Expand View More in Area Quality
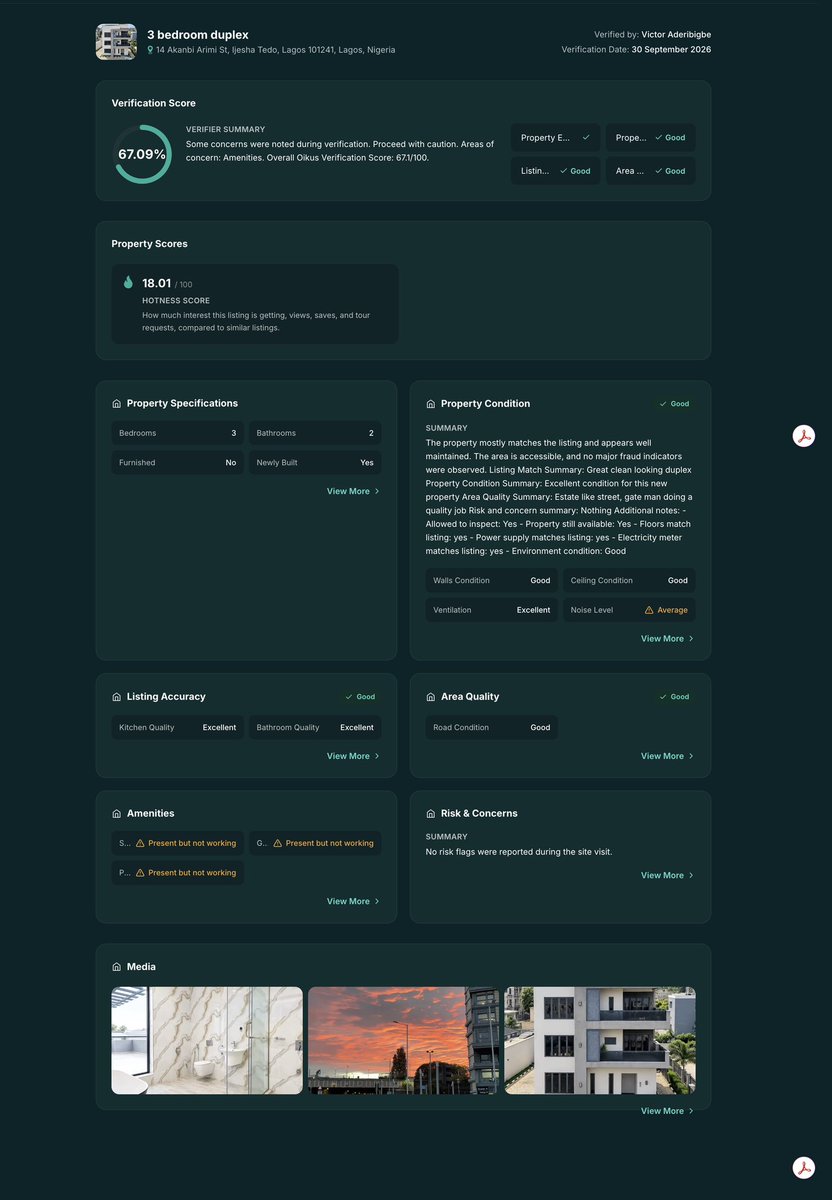This screenshot has height=1200, width=832. [x=667, y=756]
